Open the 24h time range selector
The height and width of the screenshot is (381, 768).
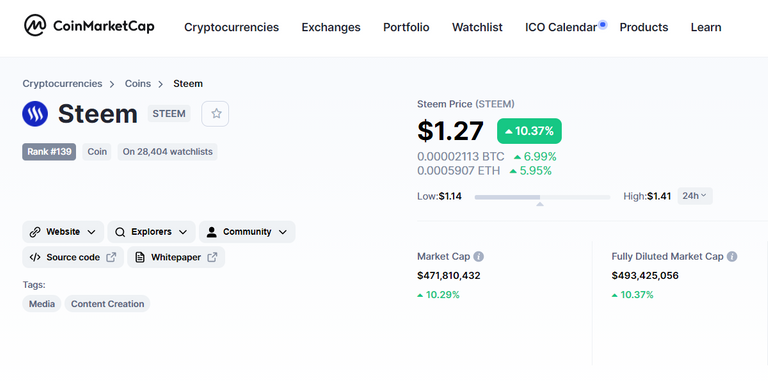(695, 196)
